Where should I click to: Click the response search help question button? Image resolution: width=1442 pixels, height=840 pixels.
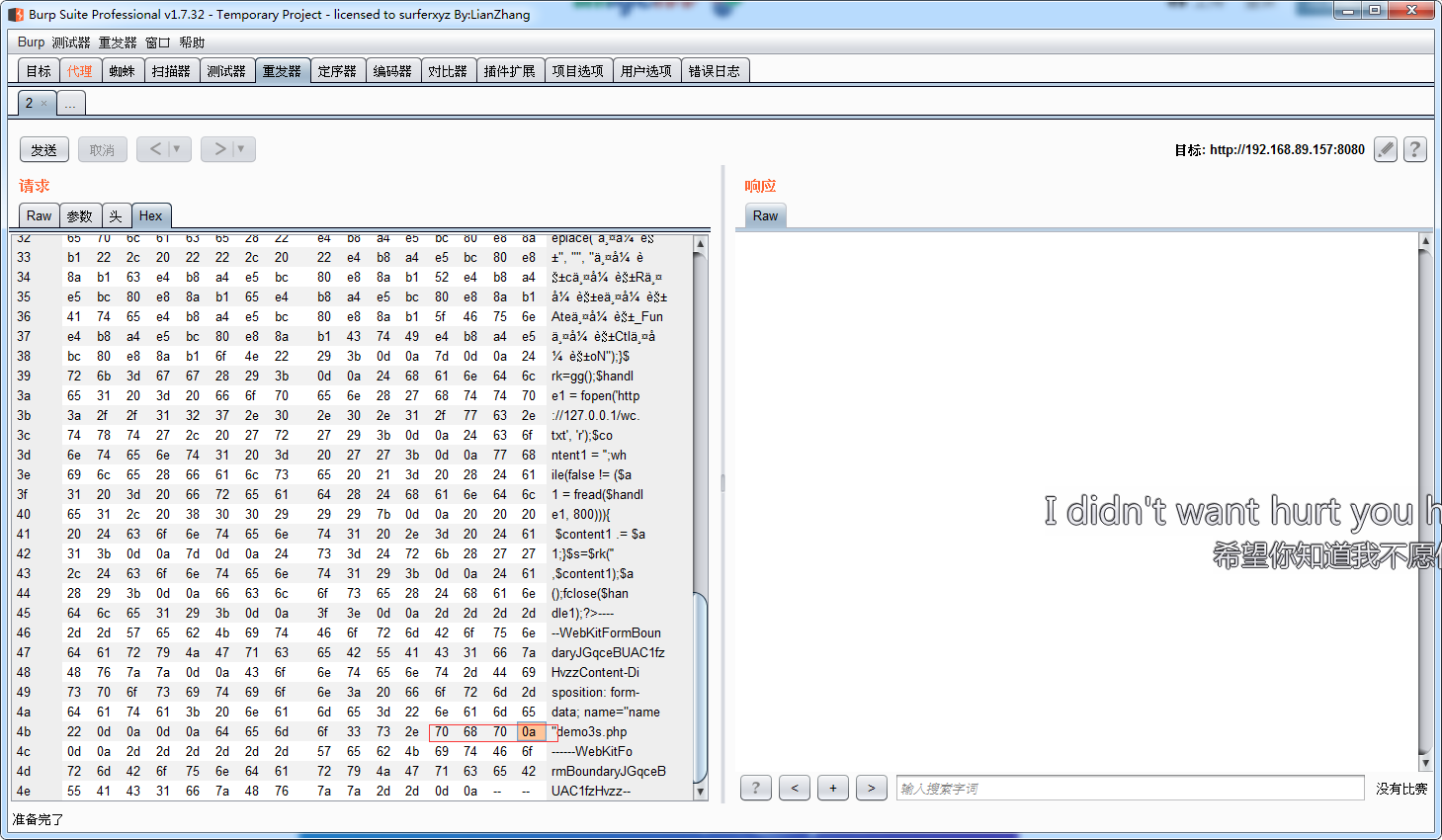[x=756, y=788]
